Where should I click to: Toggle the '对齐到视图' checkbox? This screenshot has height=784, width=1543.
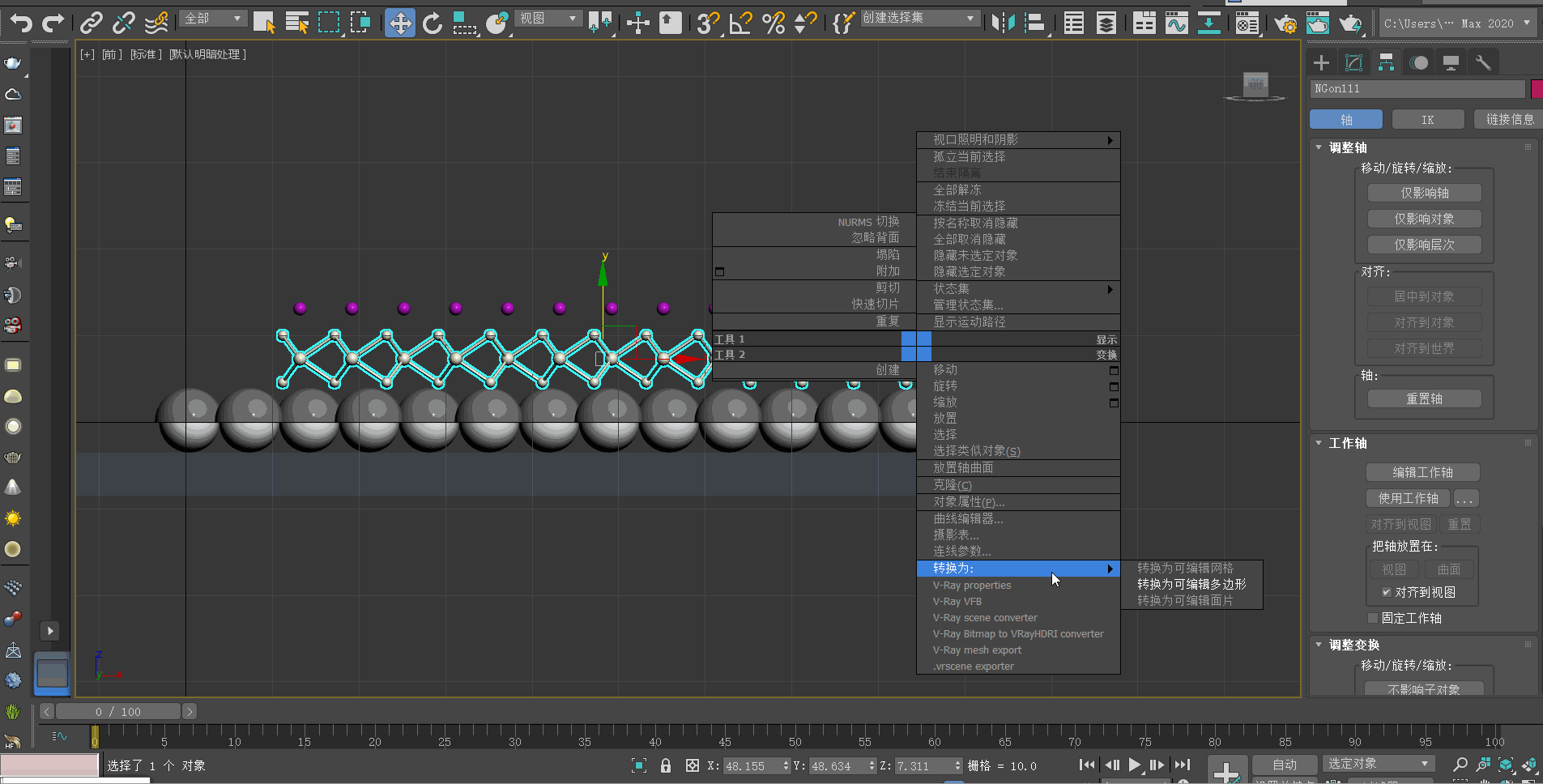(1387, 592)
